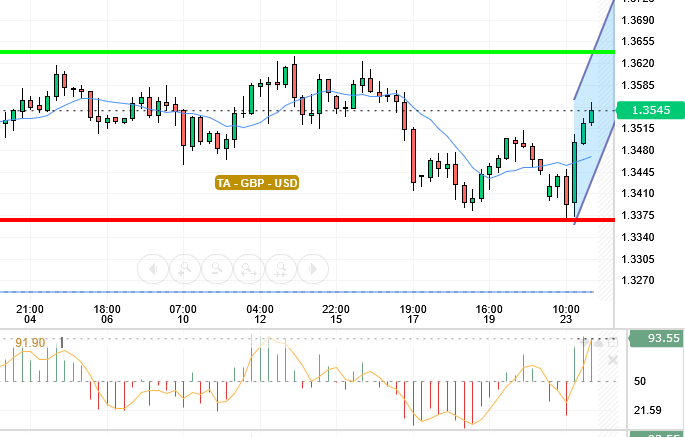Expand horizontal scale with magnifier outward-arrows button

249,269
